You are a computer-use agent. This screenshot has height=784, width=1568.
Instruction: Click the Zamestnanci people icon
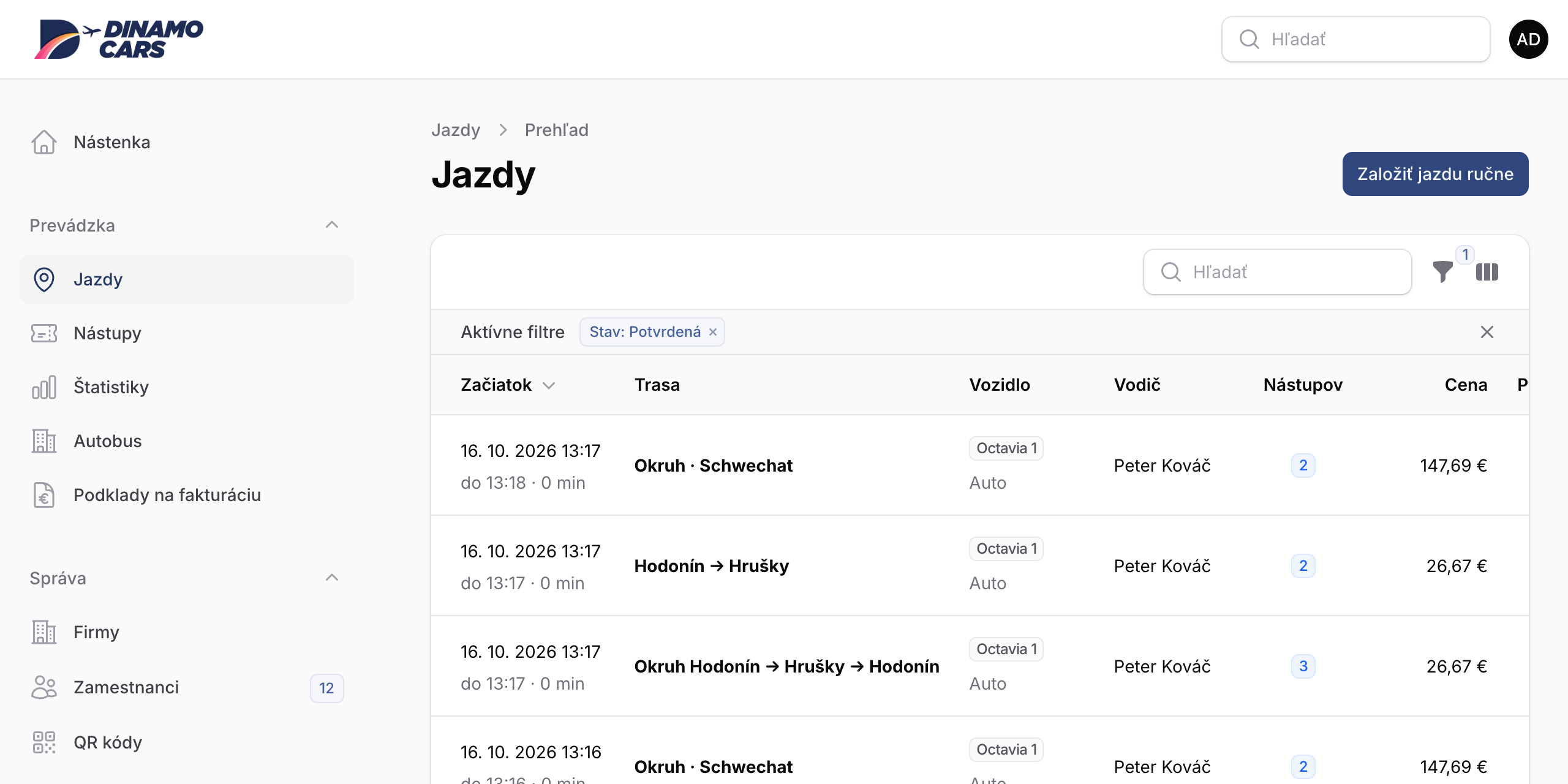(44, 687)
